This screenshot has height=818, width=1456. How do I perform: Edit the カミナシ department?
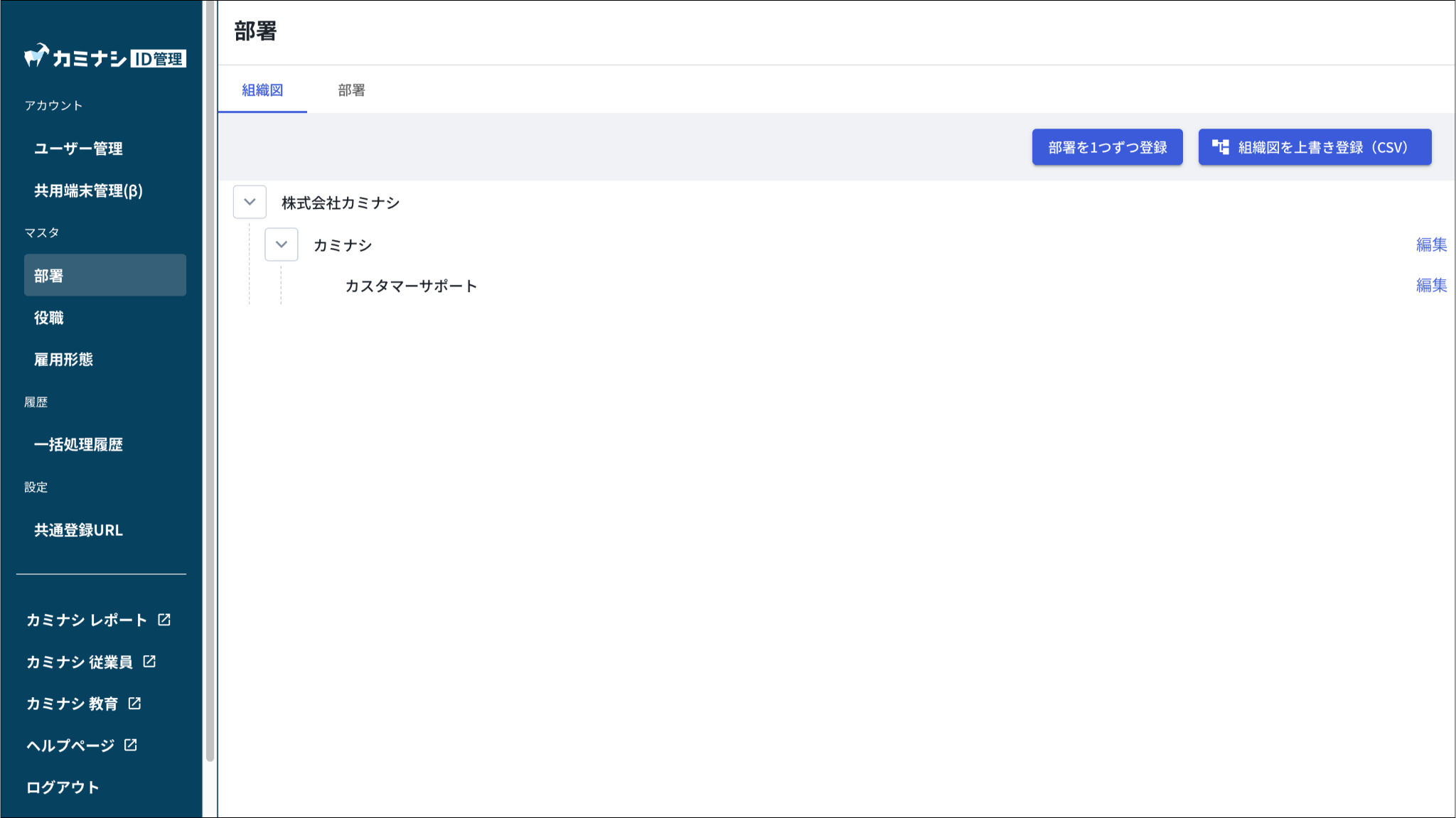[x=1430, y=244]
